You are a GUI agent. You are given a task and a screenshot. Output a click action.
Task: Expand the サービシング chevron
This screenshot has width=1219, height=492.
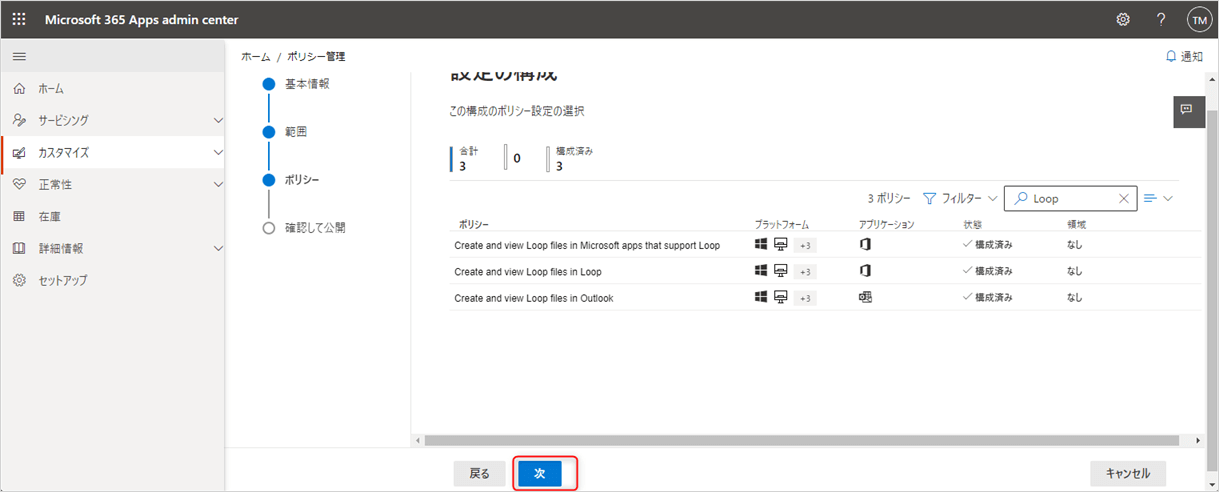pos(218,121)
